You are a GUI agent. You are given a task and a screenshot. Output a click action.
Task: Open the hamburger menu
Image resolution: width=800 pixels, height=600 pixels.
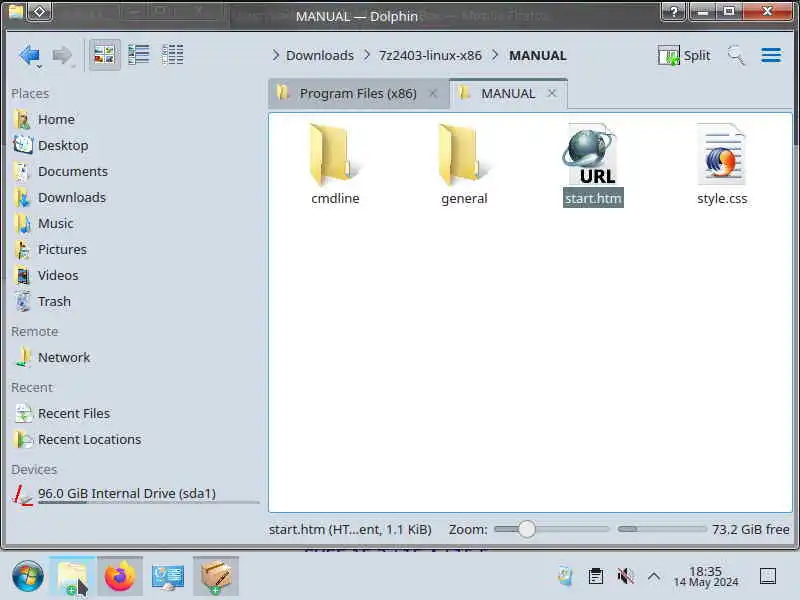(x=771, y=55)
